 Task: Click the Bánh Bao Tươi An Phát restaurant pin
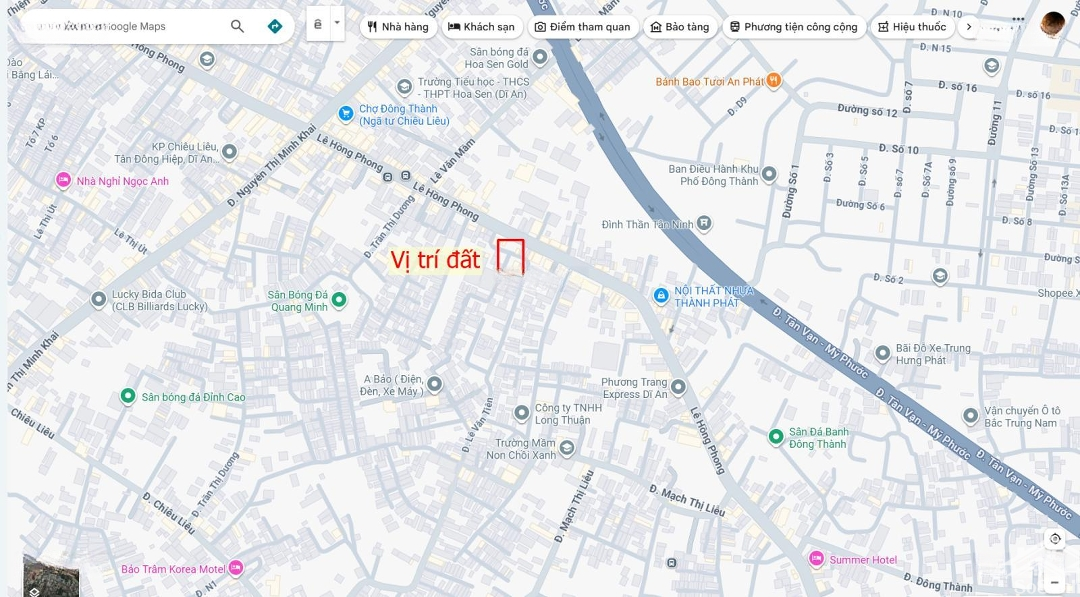click(773, 81)
